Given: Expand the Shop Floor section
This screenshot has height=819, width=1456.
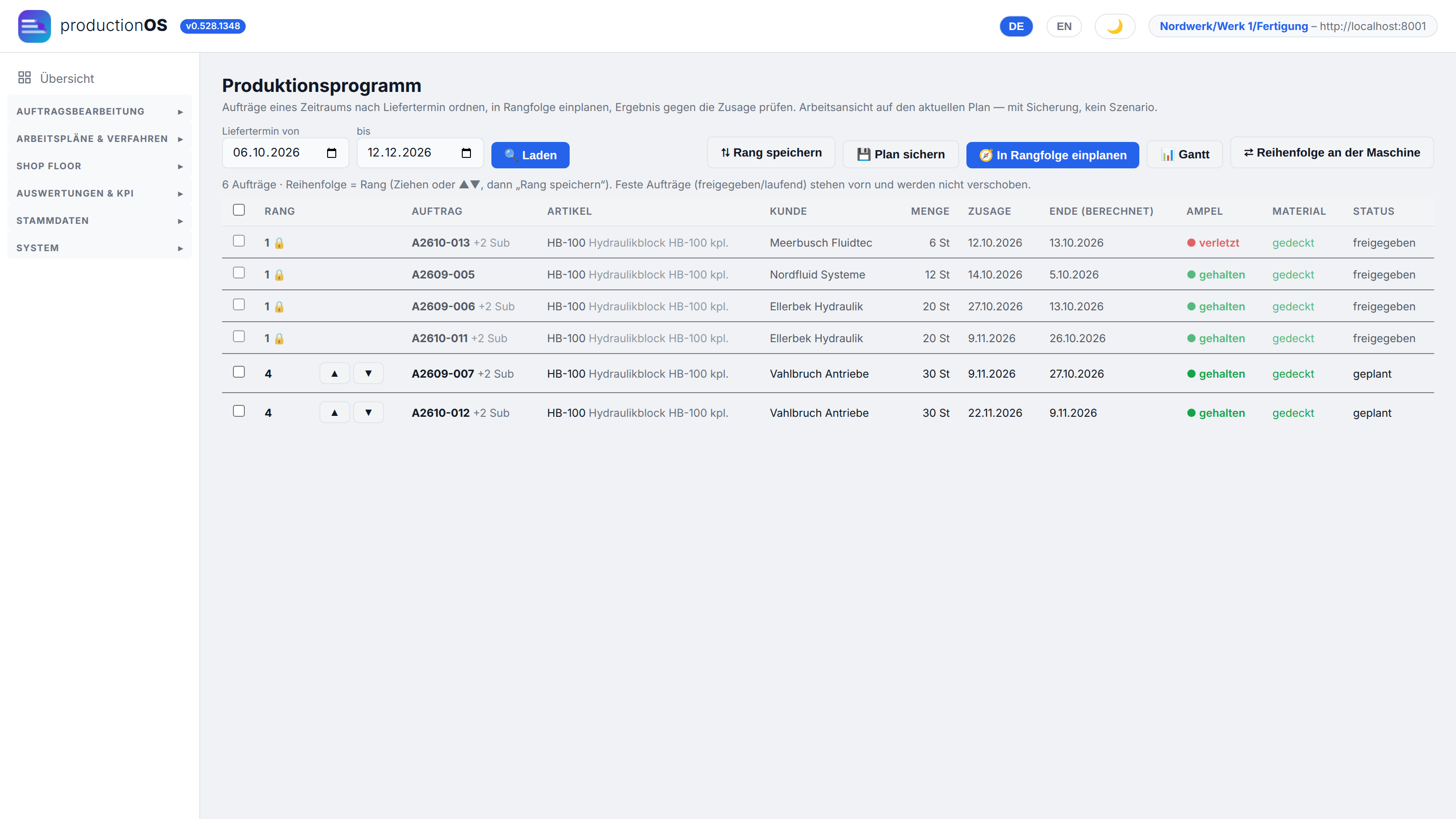Looking at the screenshot, I should (x=100, y=166).
